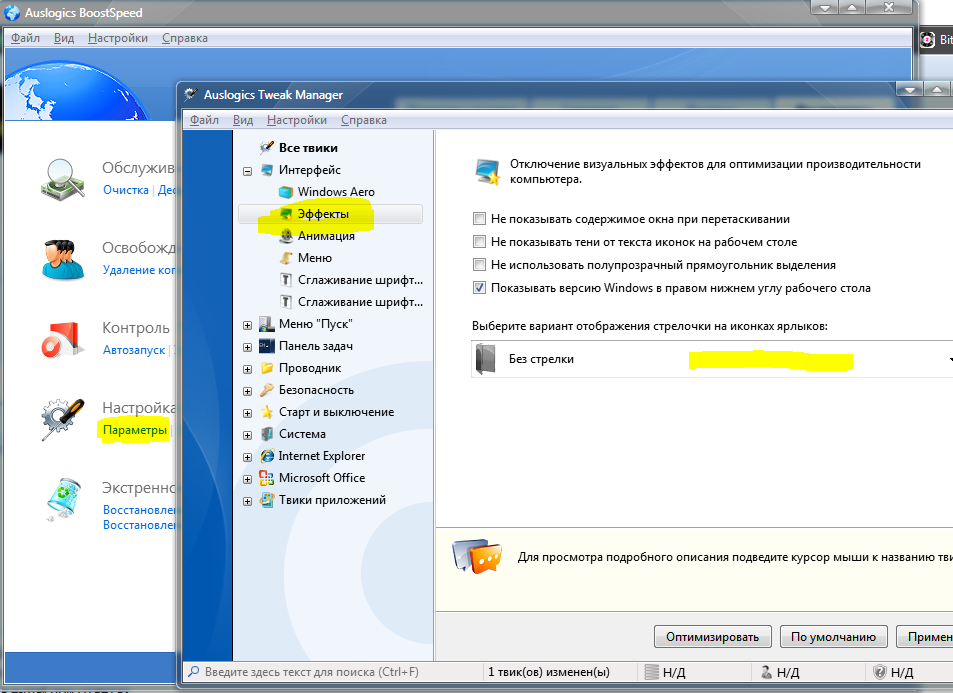Select Анимация in the tree
Image resolution: width=953 pixels, height=693 pixels.
pyautogui.click(x=326, y=236)
